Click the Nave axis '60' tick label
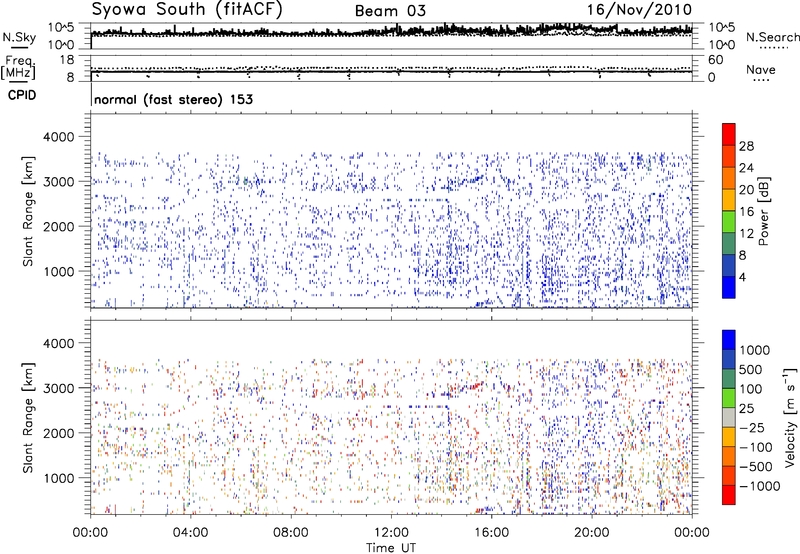800x554 pixels. coord(715,60)
